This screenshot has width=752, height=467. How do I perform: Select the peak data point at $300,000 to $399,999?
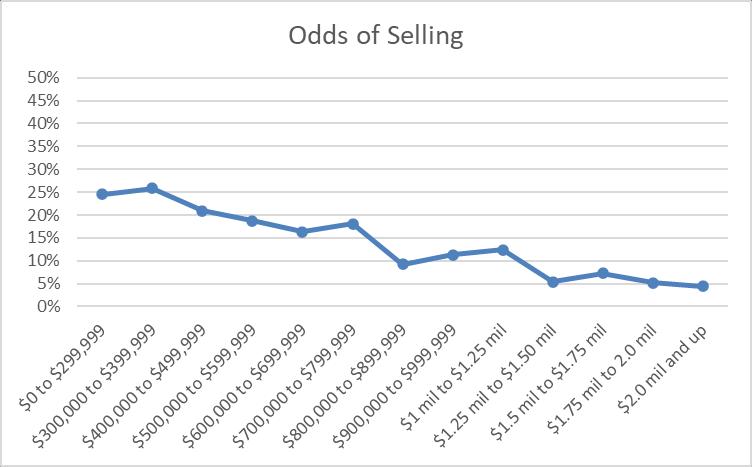[152, 188]
